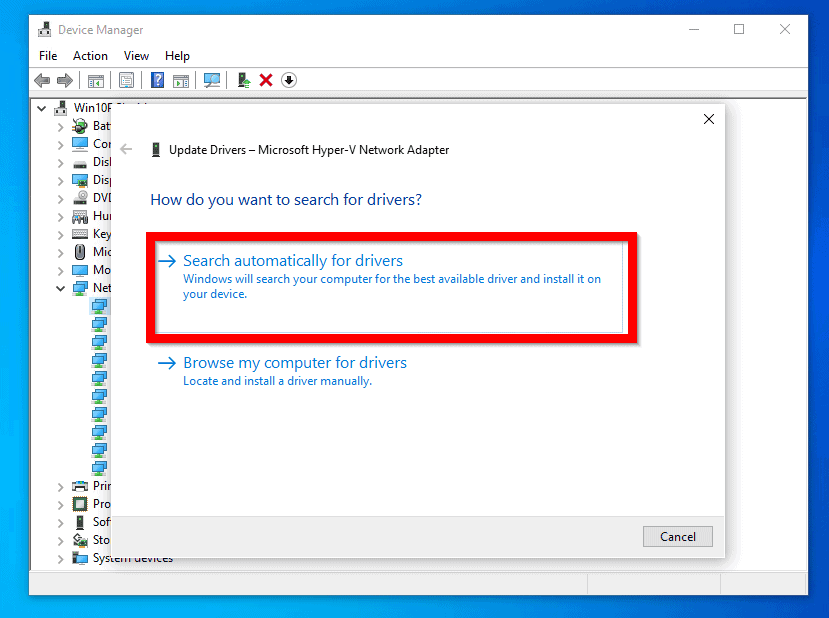Select the Software devices category icon

tap(80, 522)
